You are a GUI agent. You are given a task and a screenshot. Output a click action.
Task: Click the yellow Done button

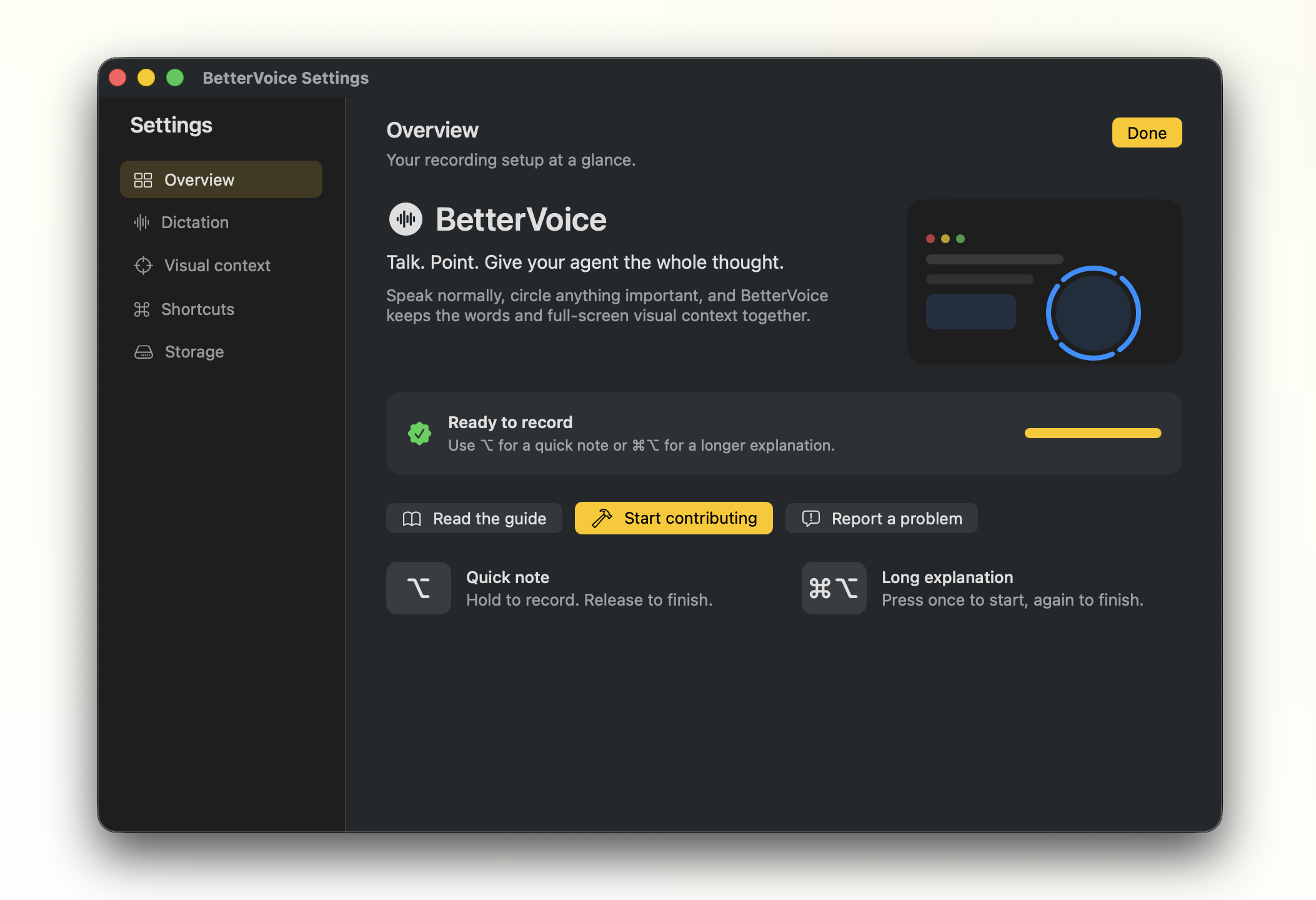pos(1147,133)
